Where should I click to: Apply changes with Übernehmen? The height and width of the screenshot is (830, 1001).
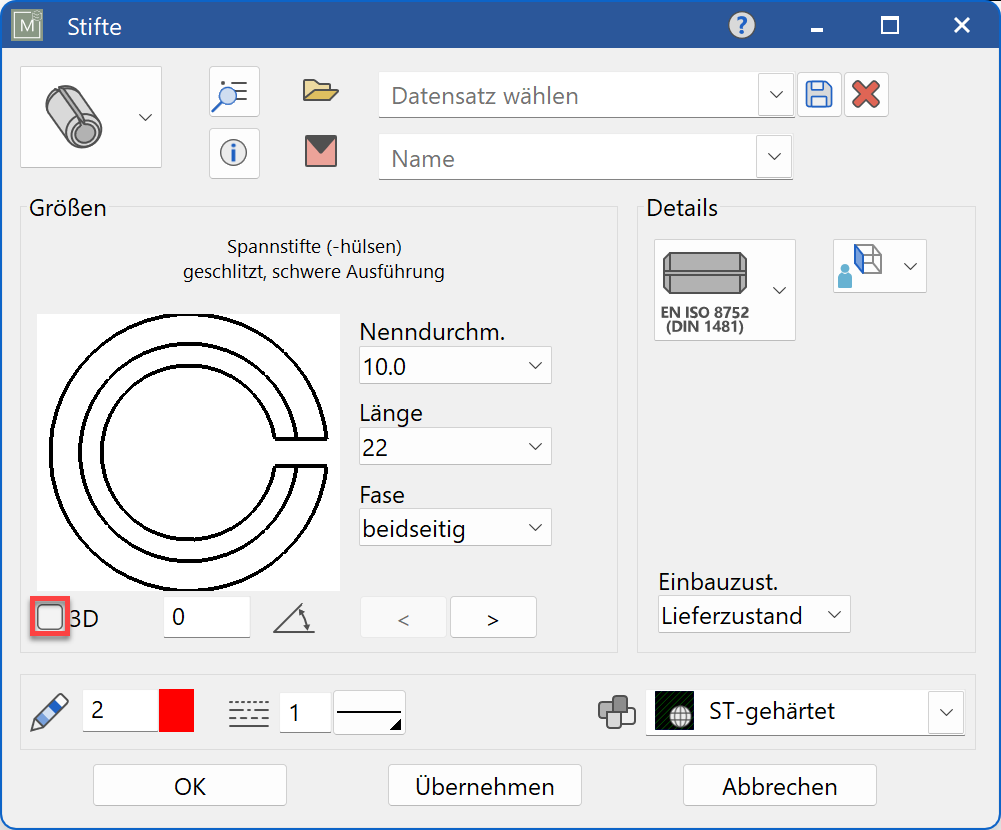point(484,785)
